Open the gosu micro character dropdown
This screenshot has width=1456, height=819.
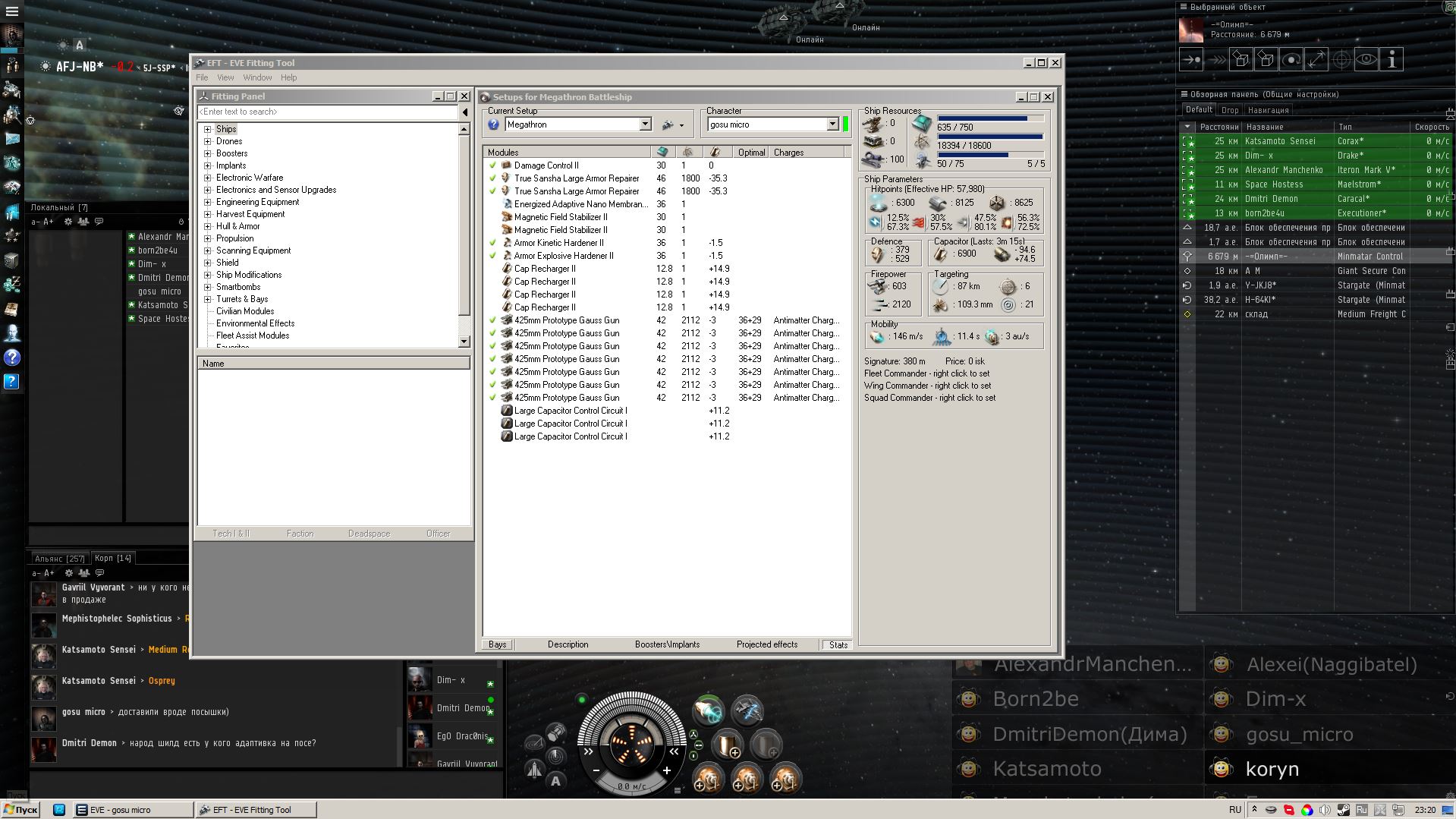coord(832,124)
